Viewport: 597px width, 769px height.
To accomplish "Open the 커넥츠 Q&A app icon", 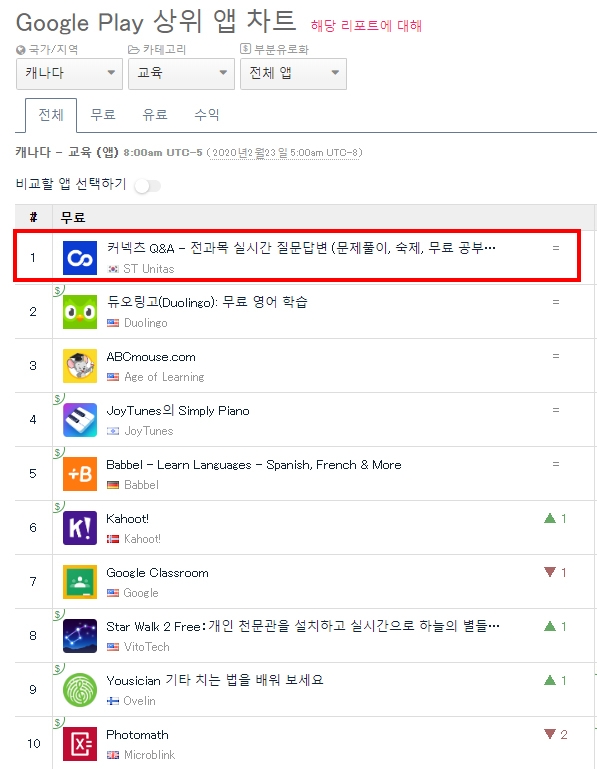I will (80, 258).
